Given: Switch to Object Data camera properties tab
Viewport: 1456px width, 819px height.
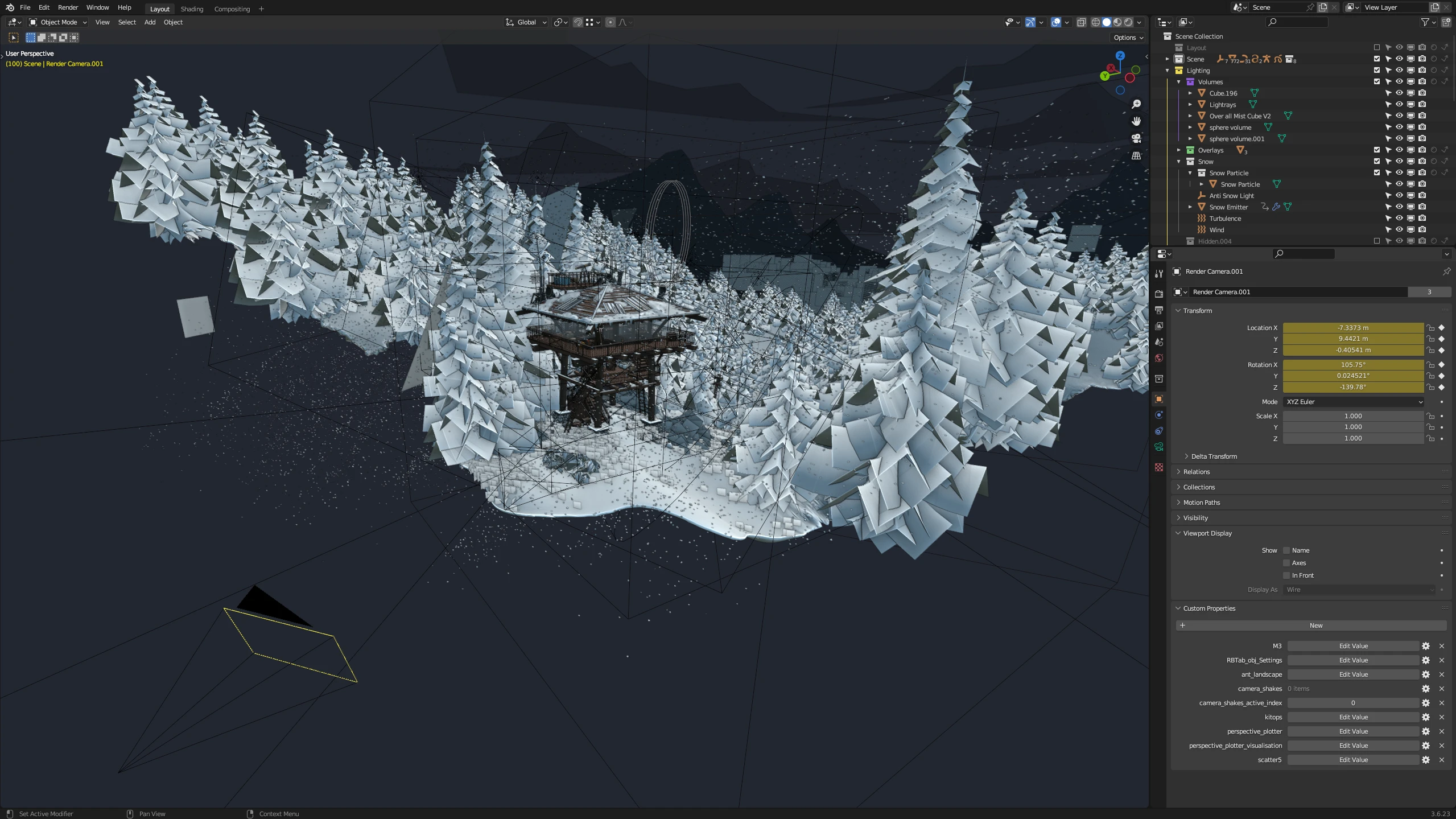Looking at the screenshot, I should (1159, 447).
